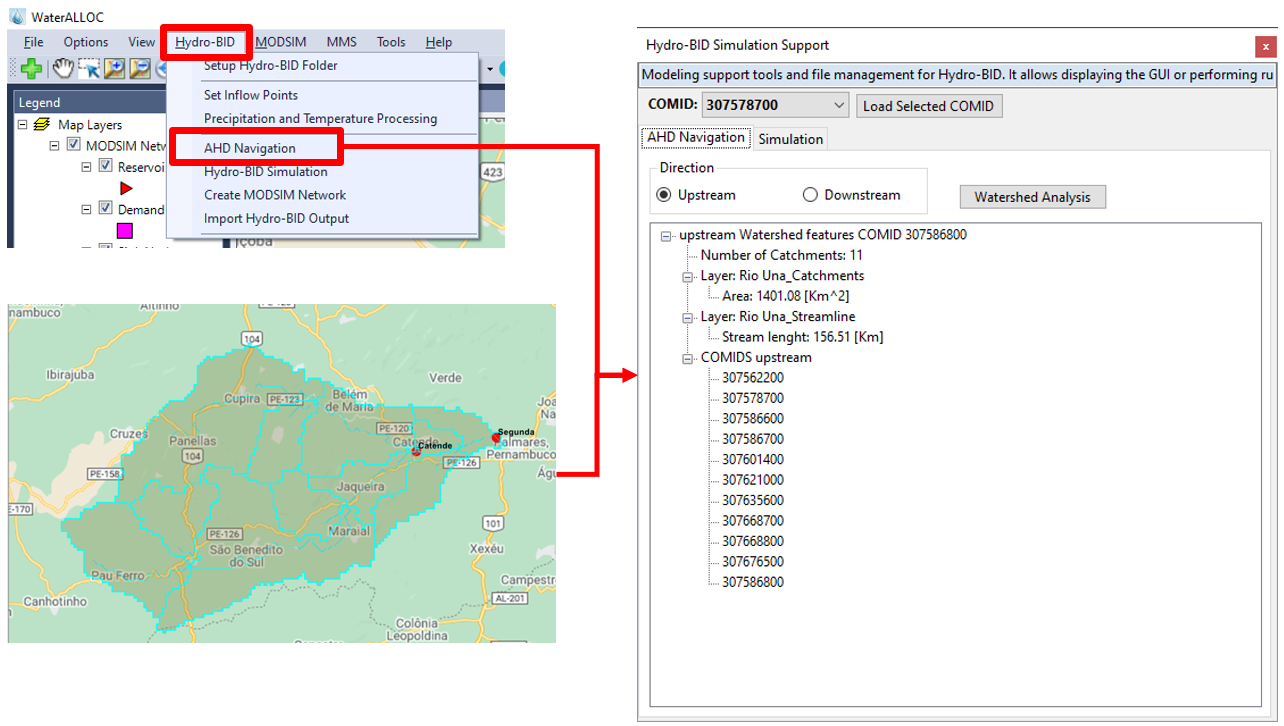This screenshot has height=726, width=1284.
Task: Uncheck the MODSIM Network layer checkbox
Action: point(73,146)
